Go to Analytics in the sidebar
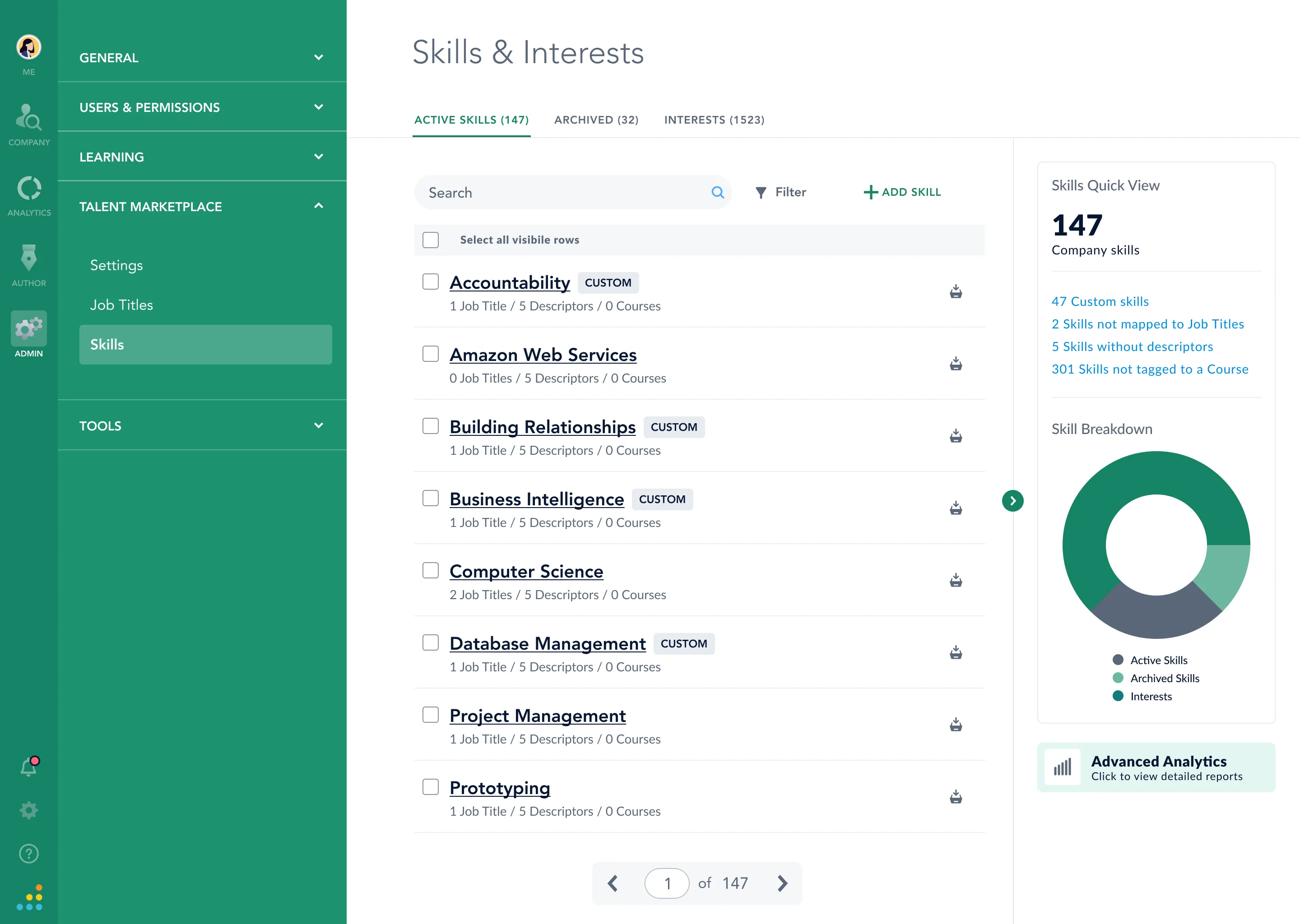The width and height of the screenshot is (1300, 924). (28, 188)
